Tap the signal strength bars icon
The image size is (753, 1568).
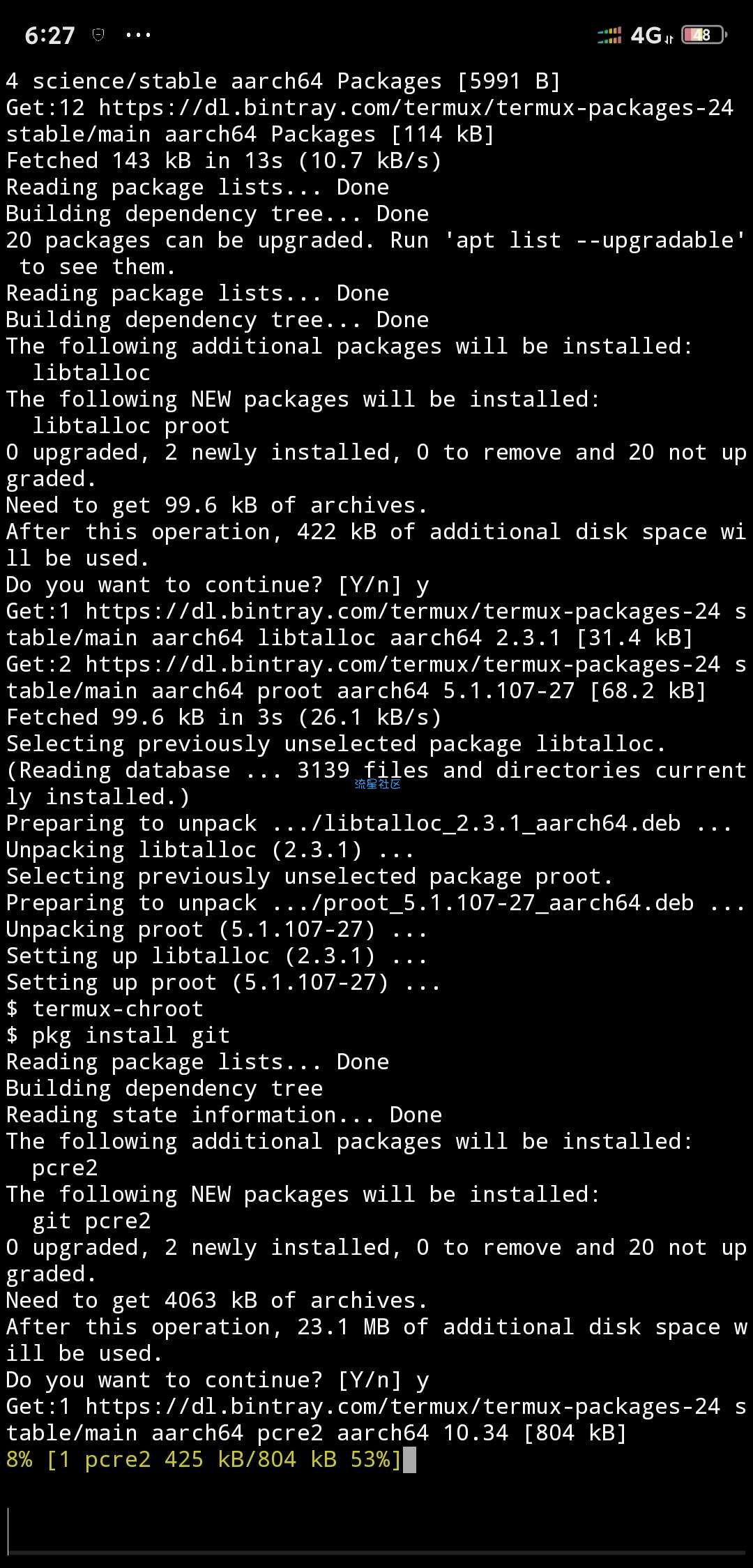click(x=609, y=36)
